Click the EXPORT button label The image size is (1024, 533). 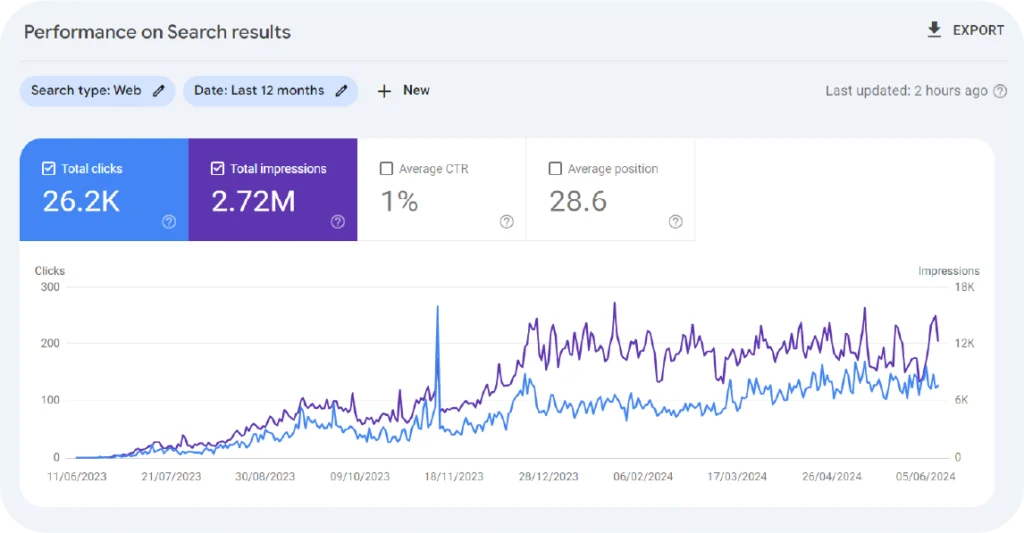[978, 30]
